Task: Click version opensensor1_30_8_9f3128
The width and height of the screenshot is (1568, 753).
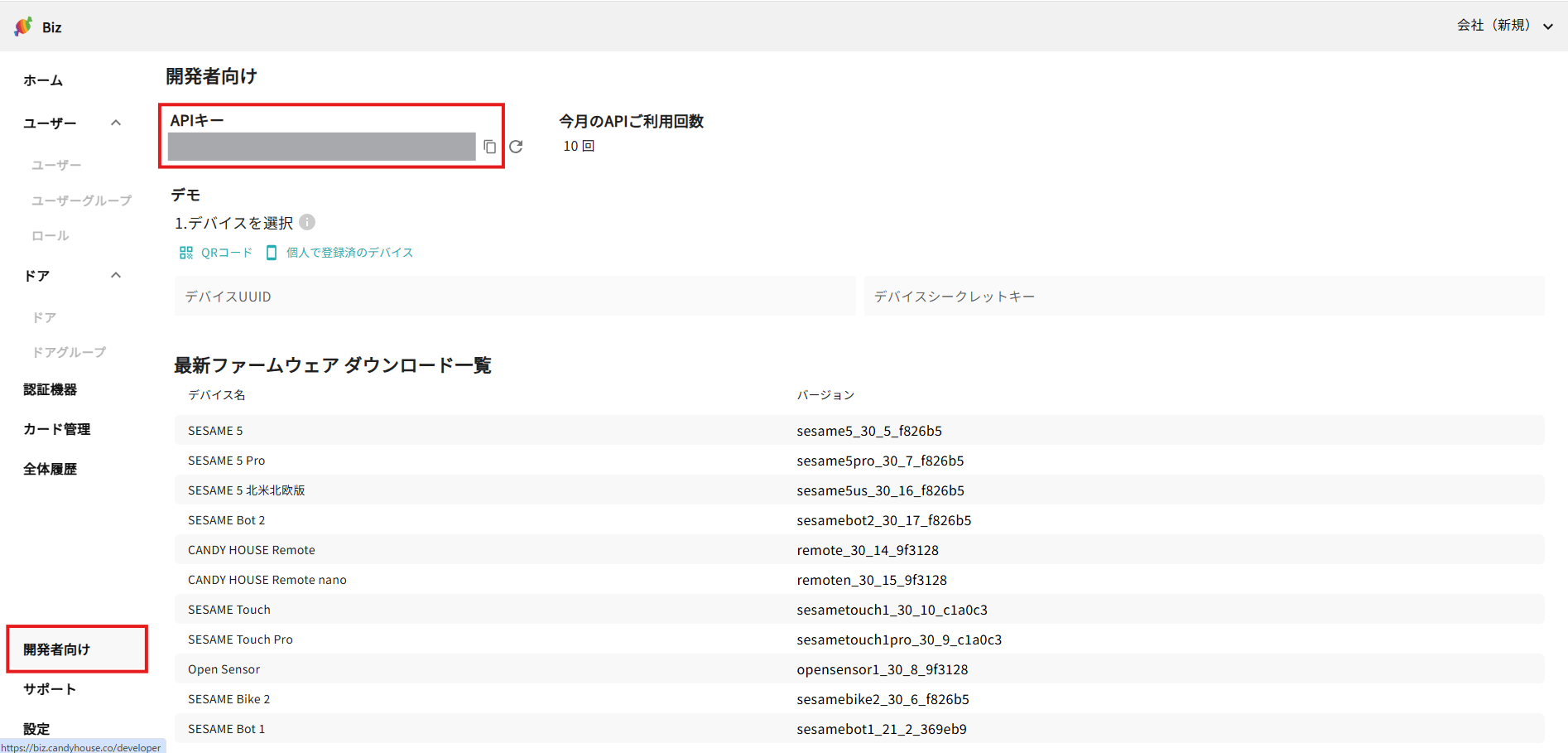Action: pyautogui.click(x=883, y=669)
